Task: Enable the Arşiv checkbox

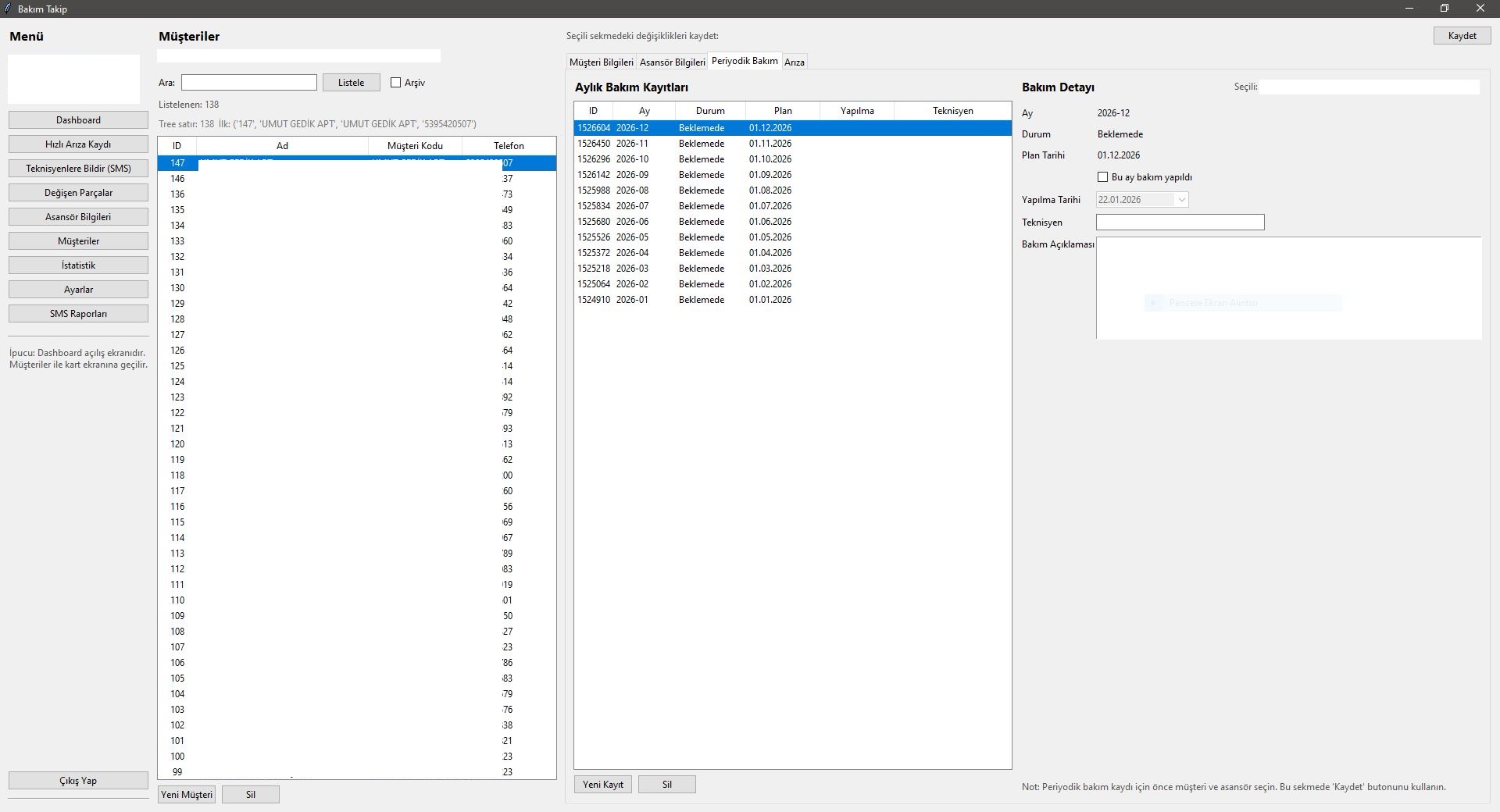Action: 396,83
